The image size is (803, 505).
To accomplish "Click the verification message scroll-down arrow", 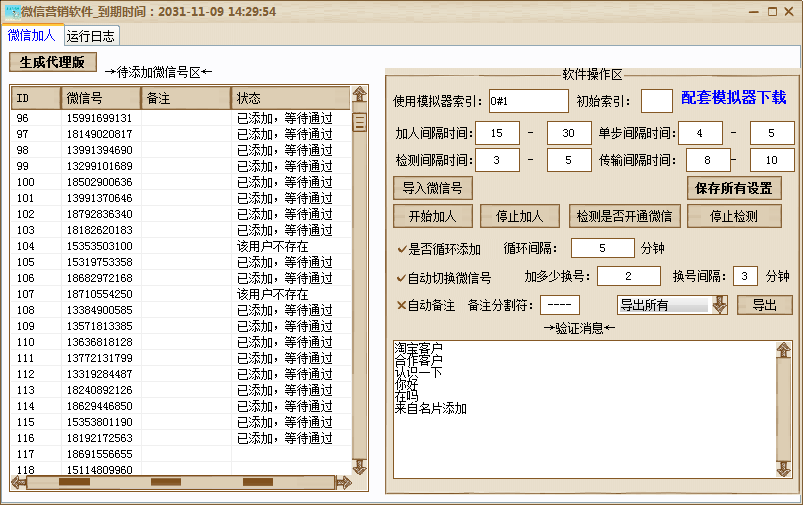I will tap(784, 468).
